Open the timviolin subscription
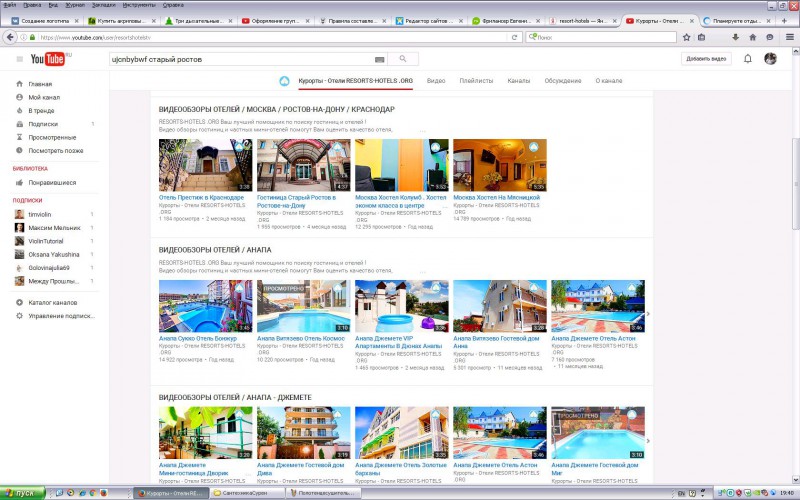This screenshot has width=800, height=500. (x=39, y=214)
